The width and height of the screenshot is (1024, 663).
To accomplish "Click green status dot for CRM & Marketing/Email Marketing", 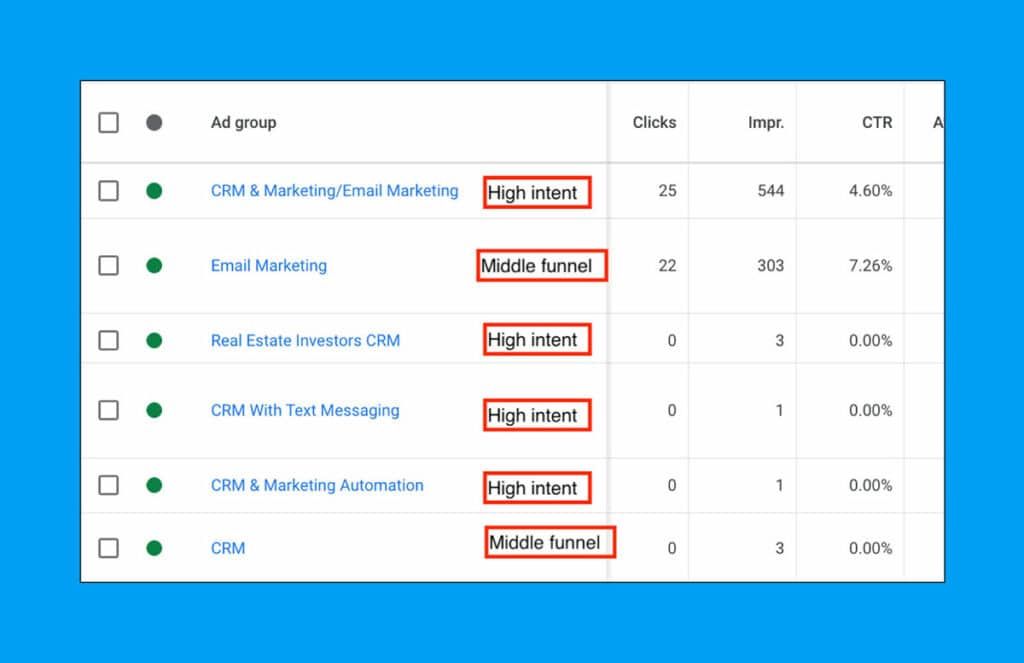I will [154, 191].
